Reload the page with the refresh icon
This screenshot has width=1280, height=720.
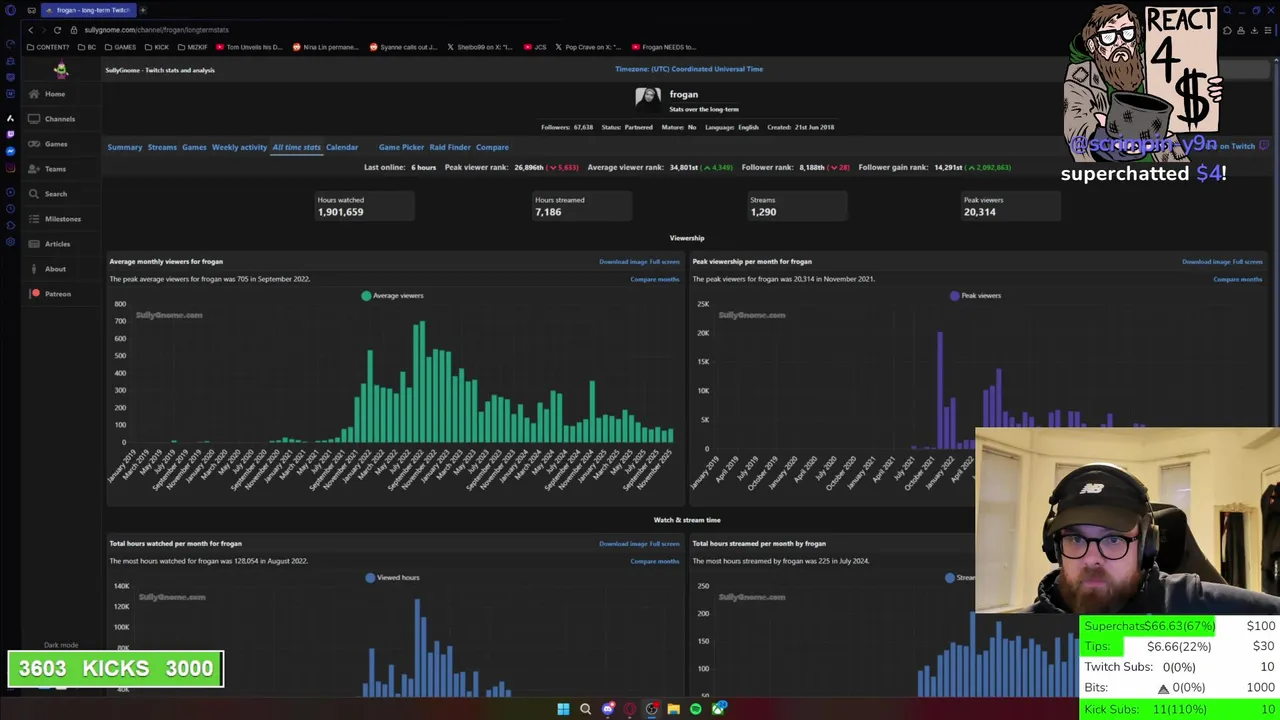57,30
